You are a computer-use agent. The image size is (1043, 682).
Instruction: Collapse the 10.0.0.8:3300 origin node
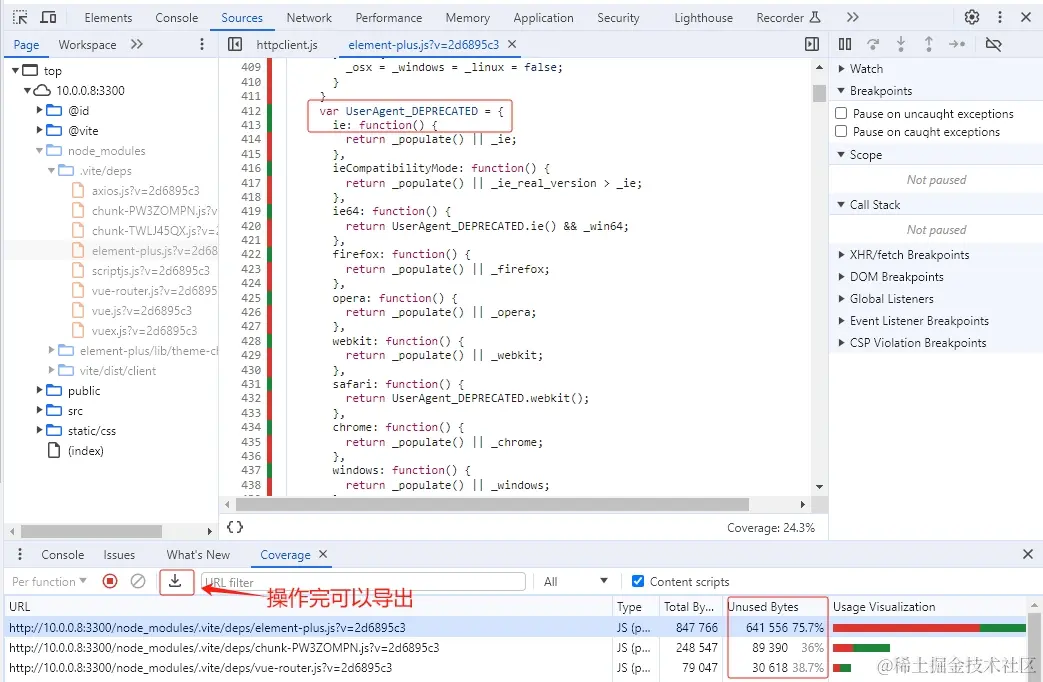tap(27, 90)
